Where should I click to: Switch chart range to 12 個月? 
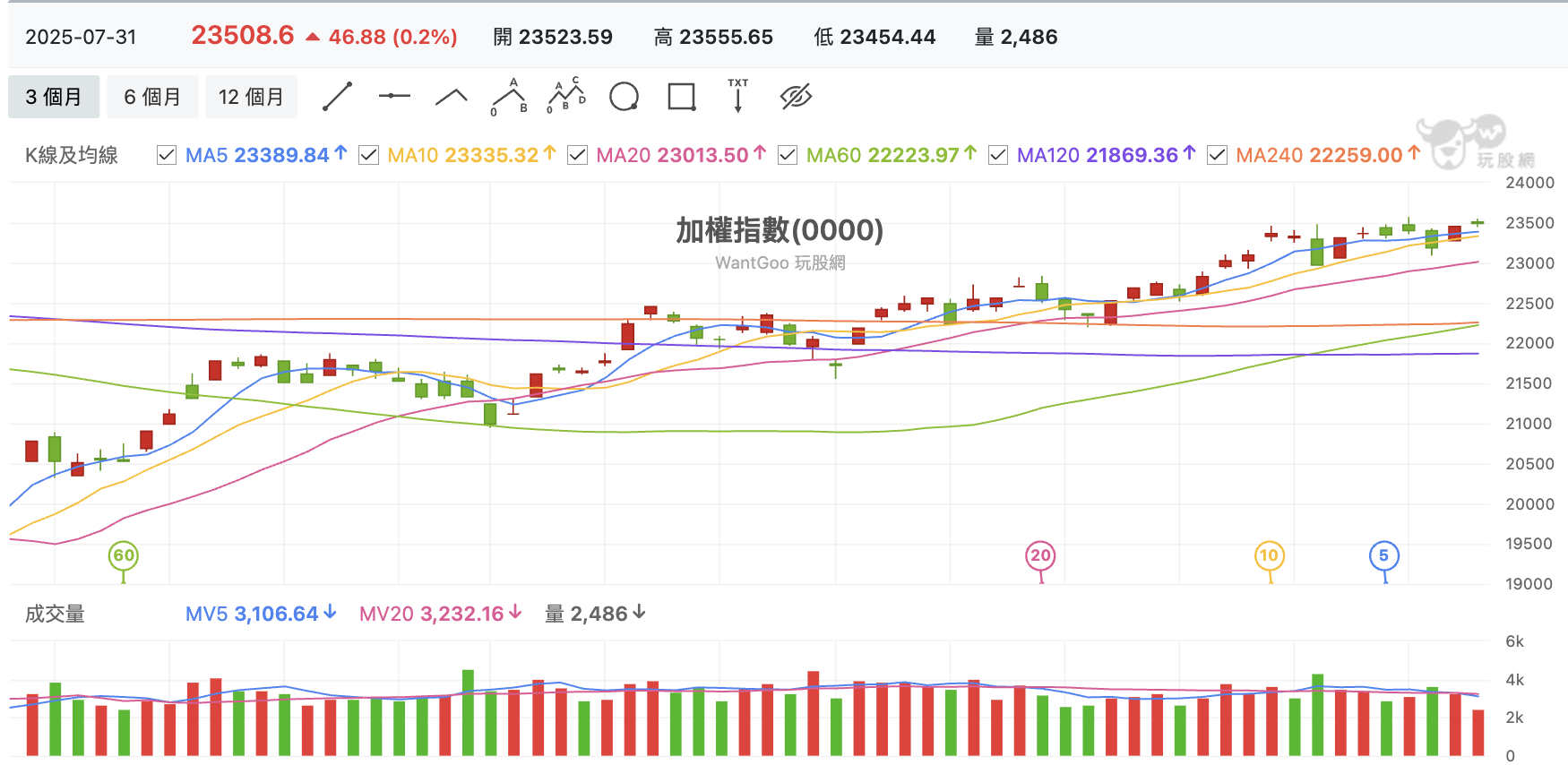[251, 97]
